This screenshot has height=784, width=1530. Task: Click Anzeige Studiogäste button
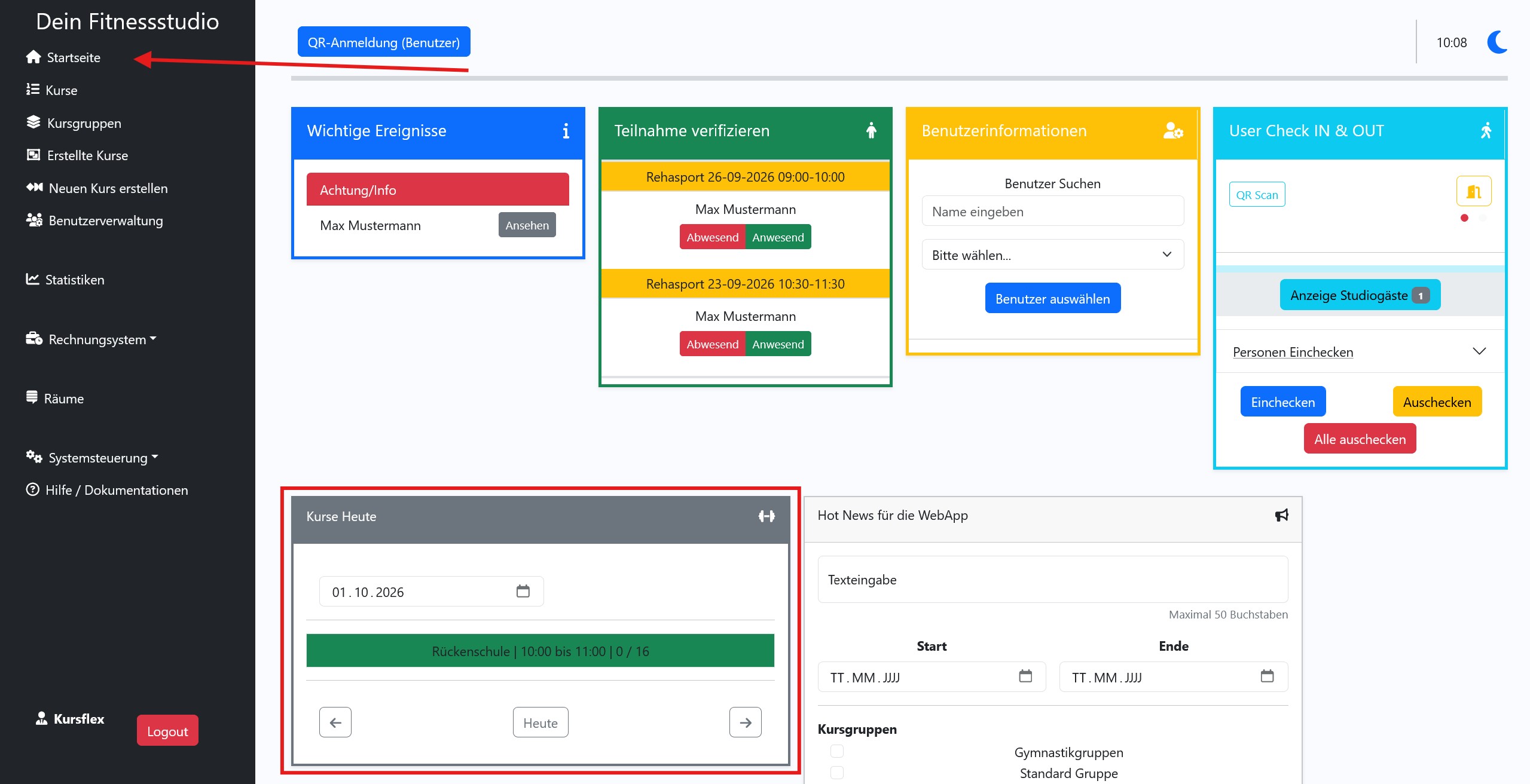[x=1360, y=295]
